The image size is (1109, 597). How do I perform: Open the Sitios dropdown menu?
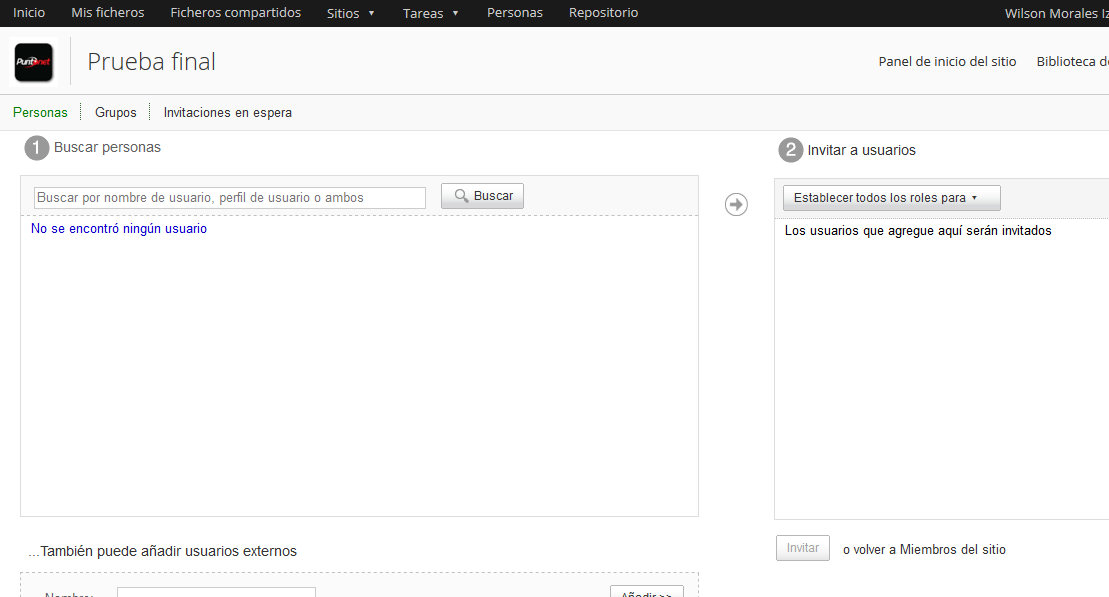click(351, 13)
